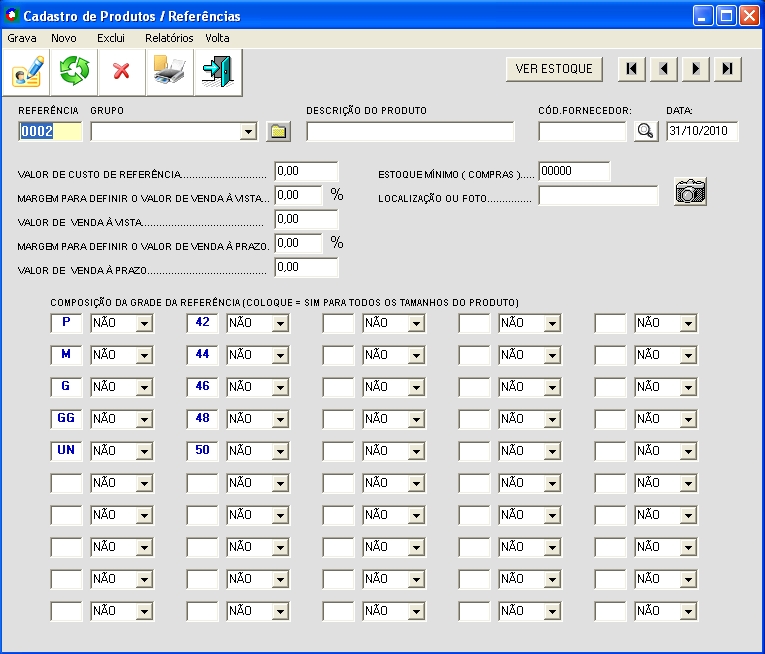
Task: Go to the first record
Action: [632, 69]
